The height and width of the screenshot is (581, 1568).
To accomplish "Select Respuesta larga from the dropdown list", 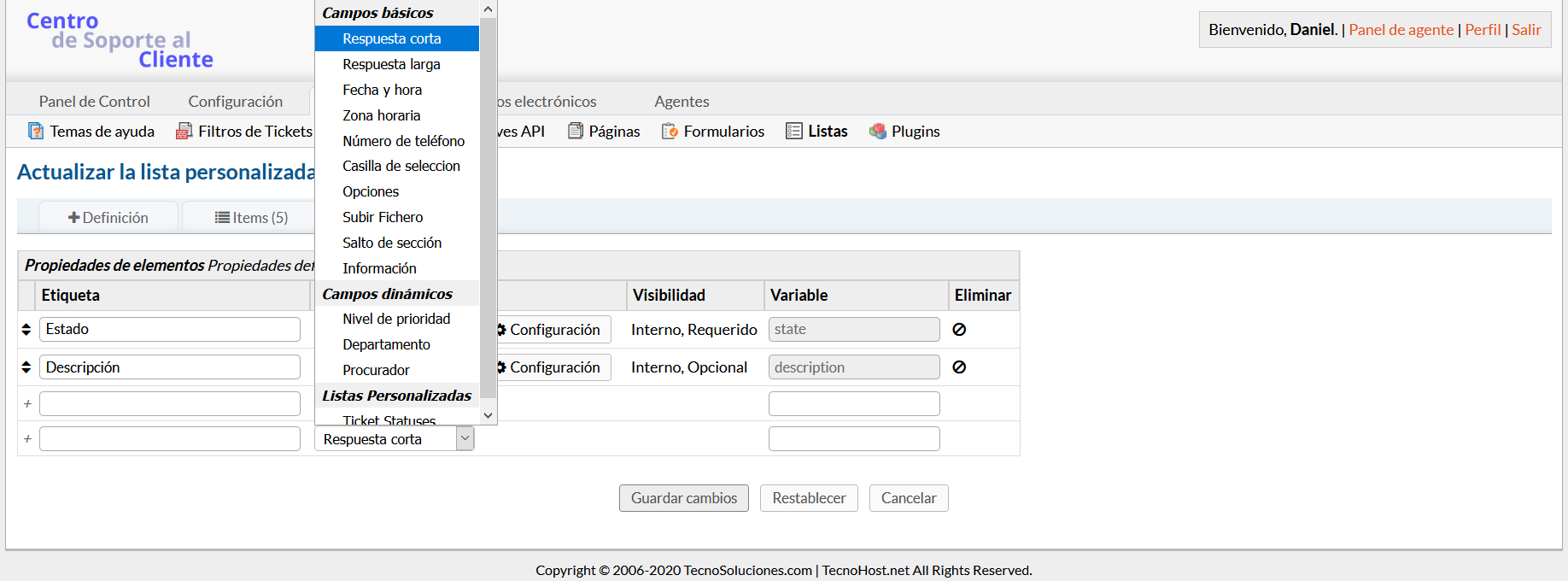I will pyautogui.click(x=391, y=64).
